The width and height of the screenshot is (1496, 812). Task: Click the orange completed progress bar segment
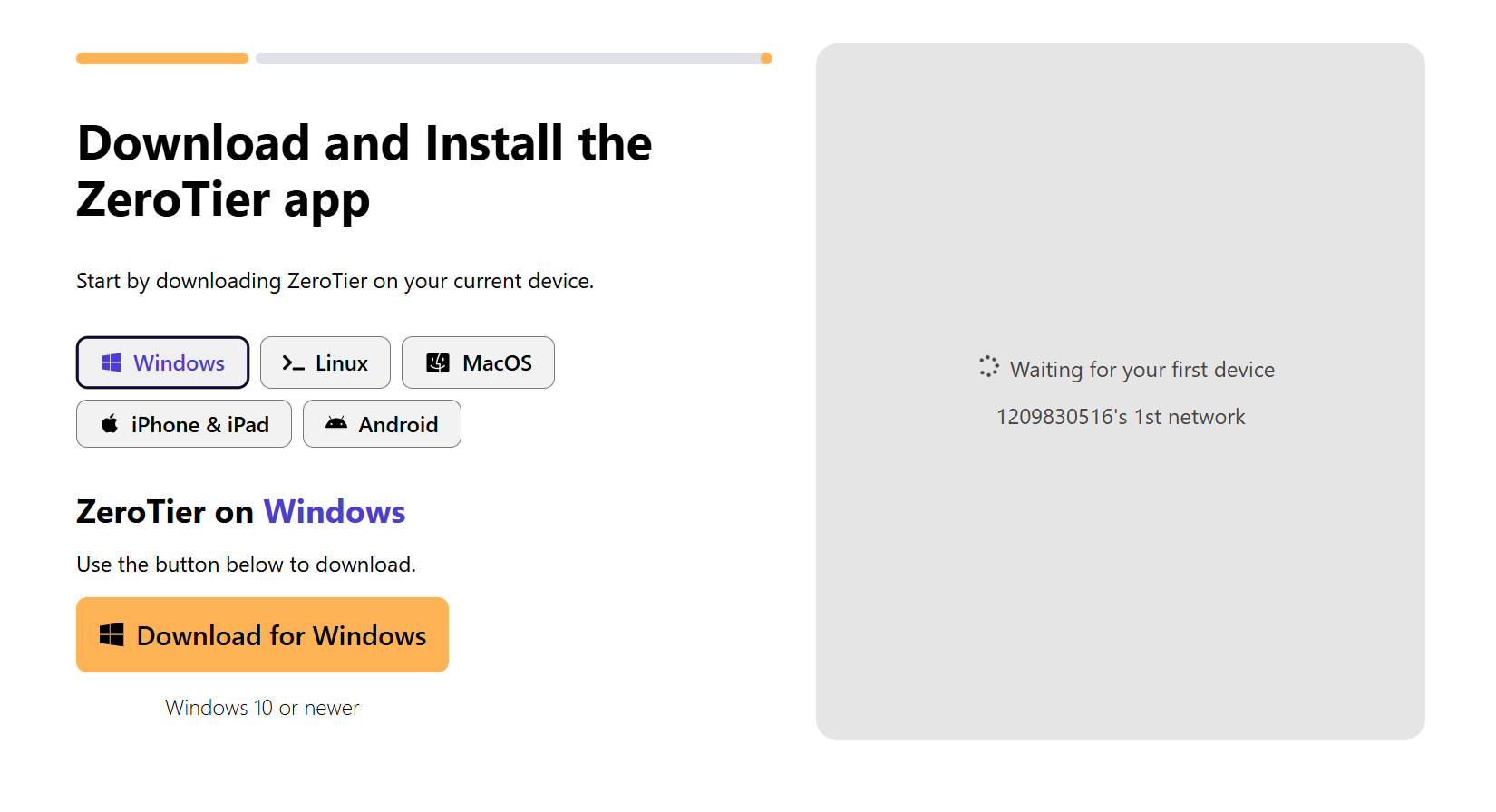point(162,59)
